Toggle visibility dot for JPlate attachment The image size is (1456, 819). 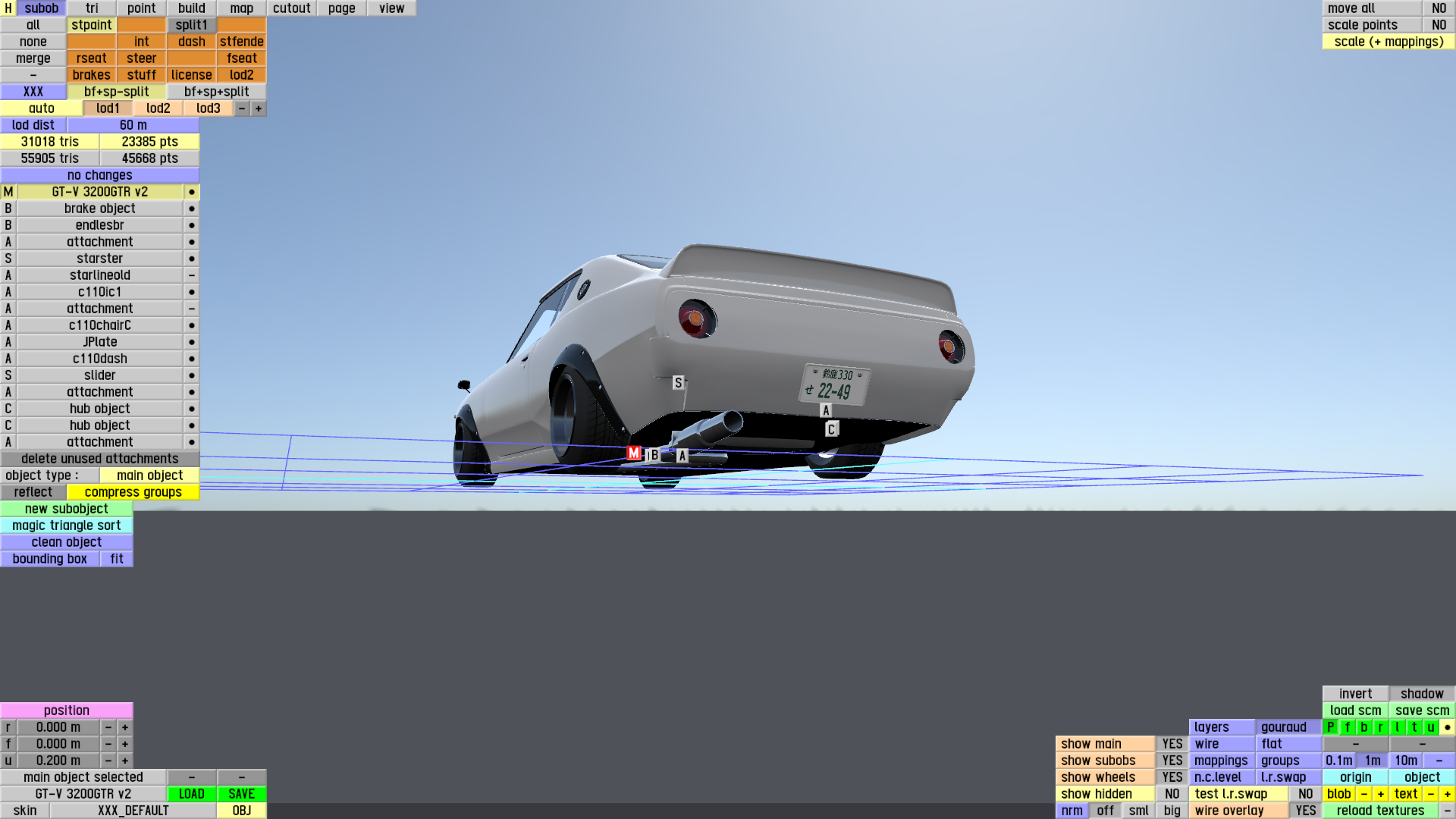pyautogui.click(x=192, y=342)
